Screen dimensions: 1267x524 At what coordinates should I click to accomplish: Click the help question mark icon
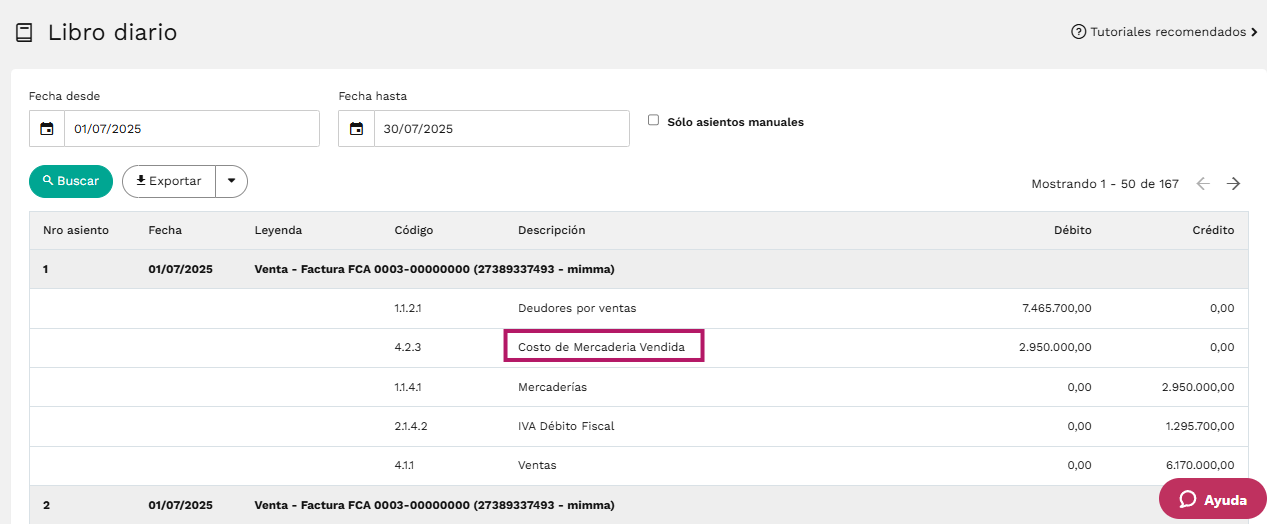pyautogui.click(x=1078, y=32)
